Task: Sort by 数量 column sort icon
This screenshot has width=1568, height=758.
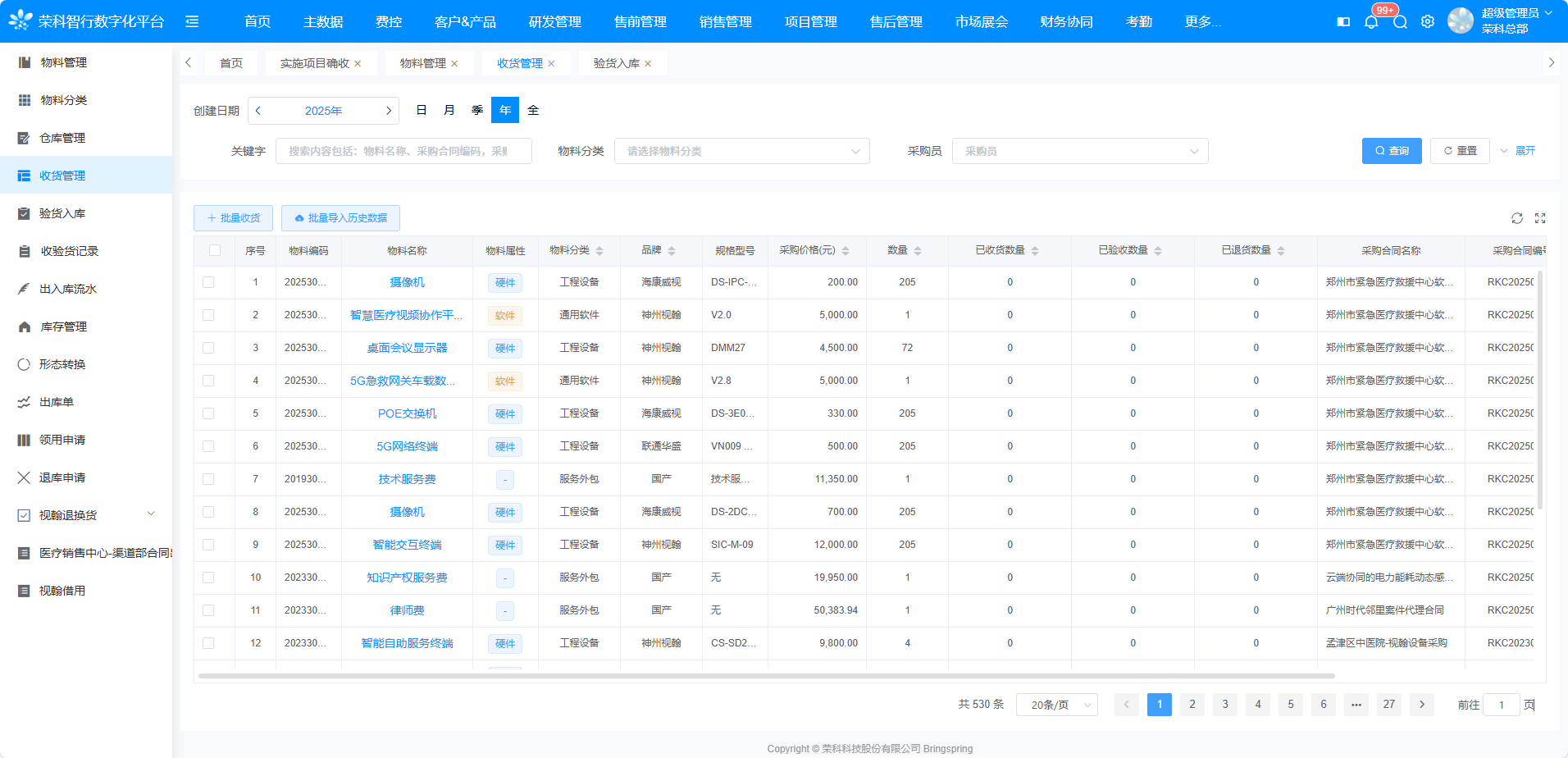Action: click(917, 251)
